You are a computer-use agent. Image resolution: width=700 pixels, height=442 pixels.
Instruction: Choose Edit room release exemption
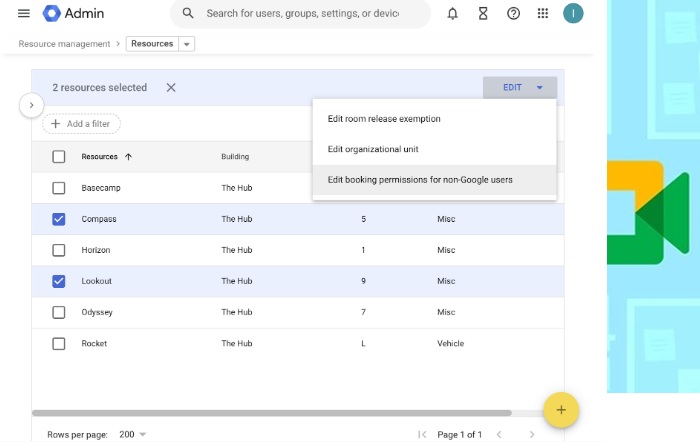pos(384,119)
